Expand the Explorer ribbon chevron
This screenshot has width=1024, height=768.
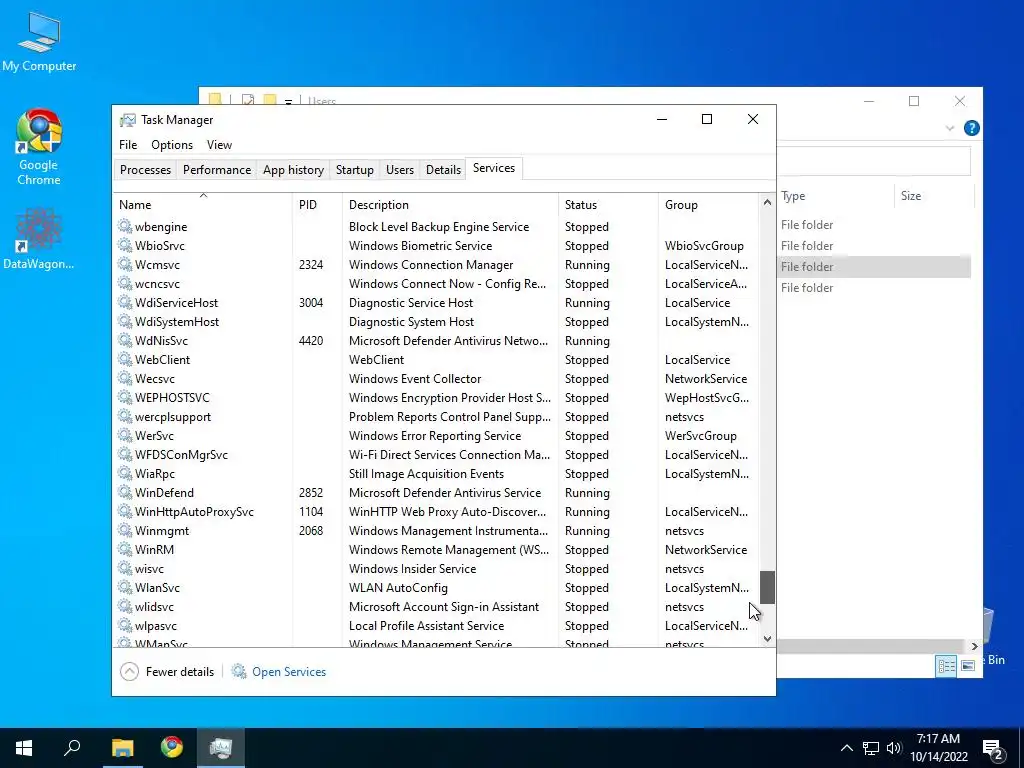[950, 129]
